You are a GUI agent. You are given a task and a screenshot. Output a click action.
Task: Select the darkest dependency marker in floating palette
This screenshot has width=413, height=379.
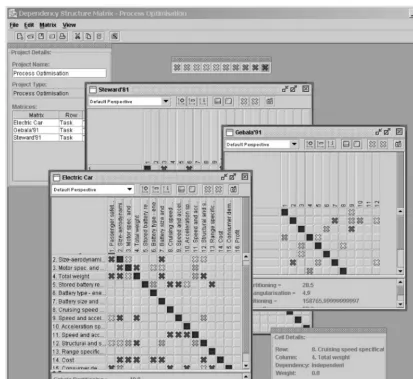(265, 68)
